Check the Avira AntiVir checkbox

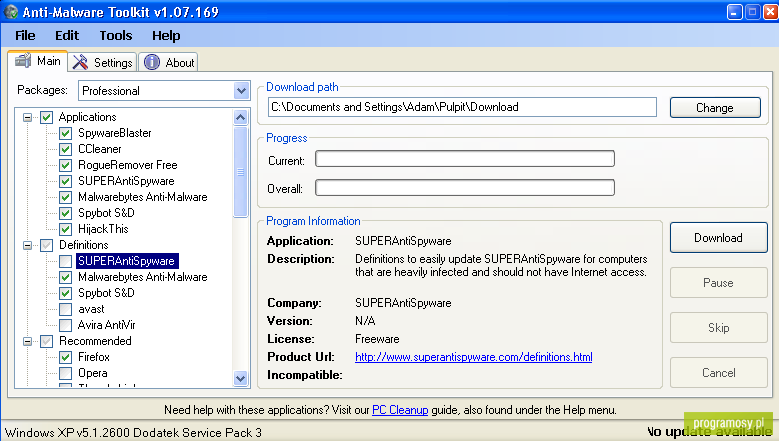point(66,325)
